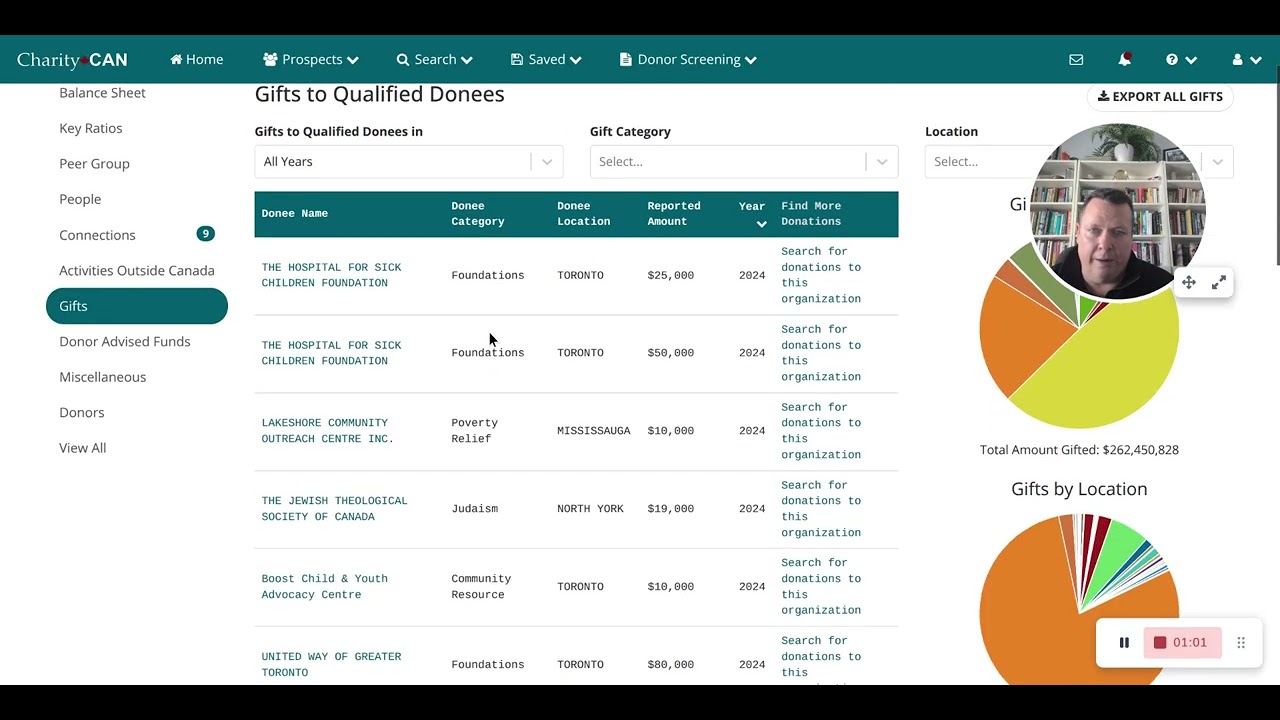Click the Poverty Relief category cell
This screenshot has height=720, width=1280.
pyautogui.click(x=475, y=431)
